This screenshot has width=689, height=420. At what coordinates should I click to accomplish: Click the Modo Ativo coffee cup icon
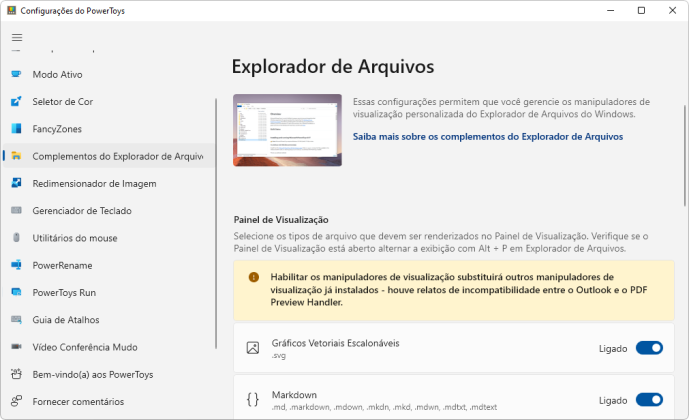16,74
